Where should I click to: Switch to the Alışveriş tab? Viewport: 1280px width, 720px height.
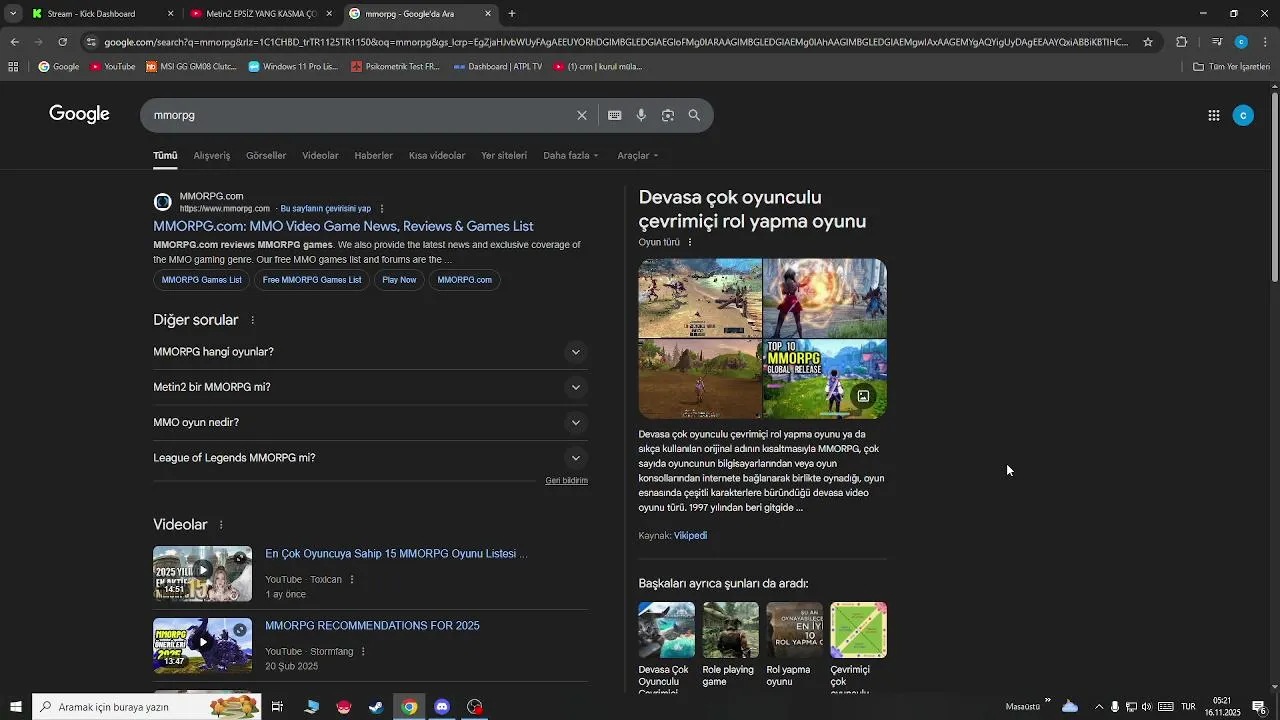pyautogui.click(x=212, y=155)
